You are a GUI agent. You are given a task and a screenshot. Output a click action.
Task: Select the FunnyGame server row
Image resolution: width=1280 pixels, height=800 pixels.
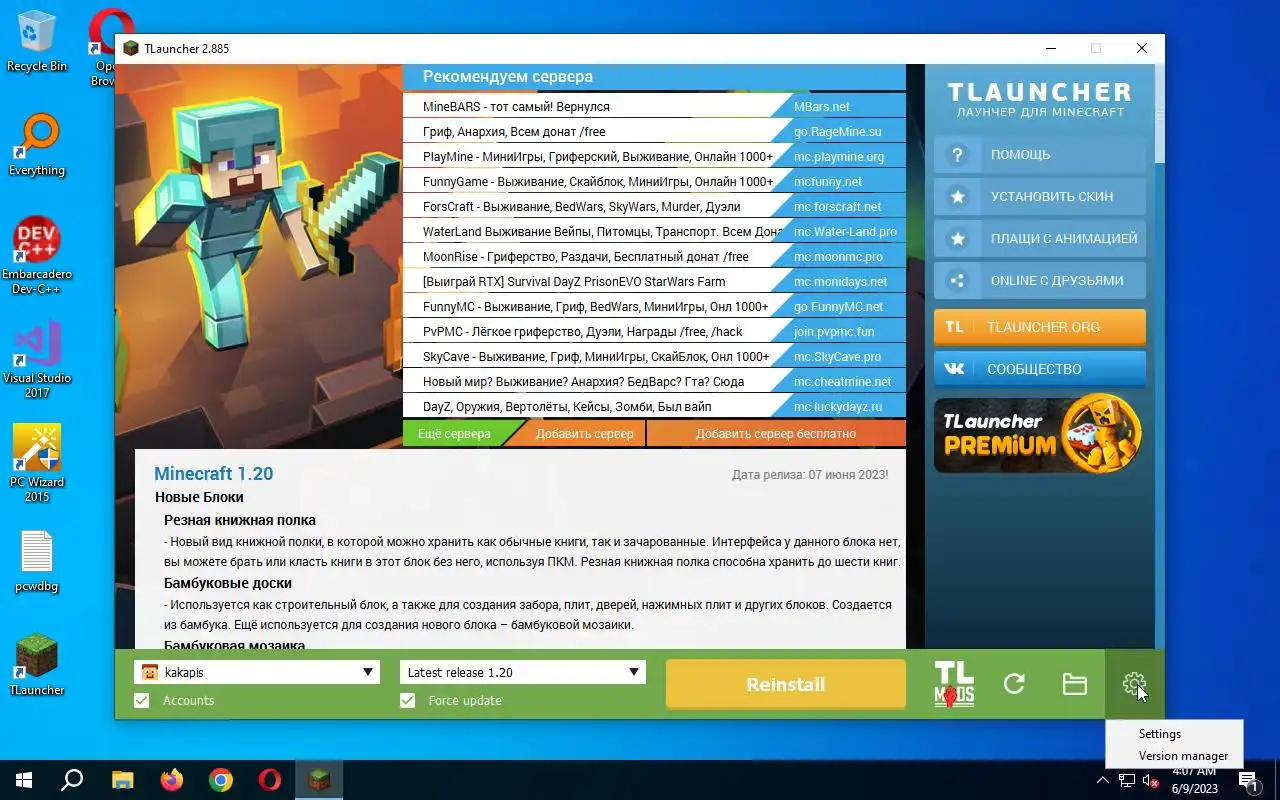coord(654,181)
